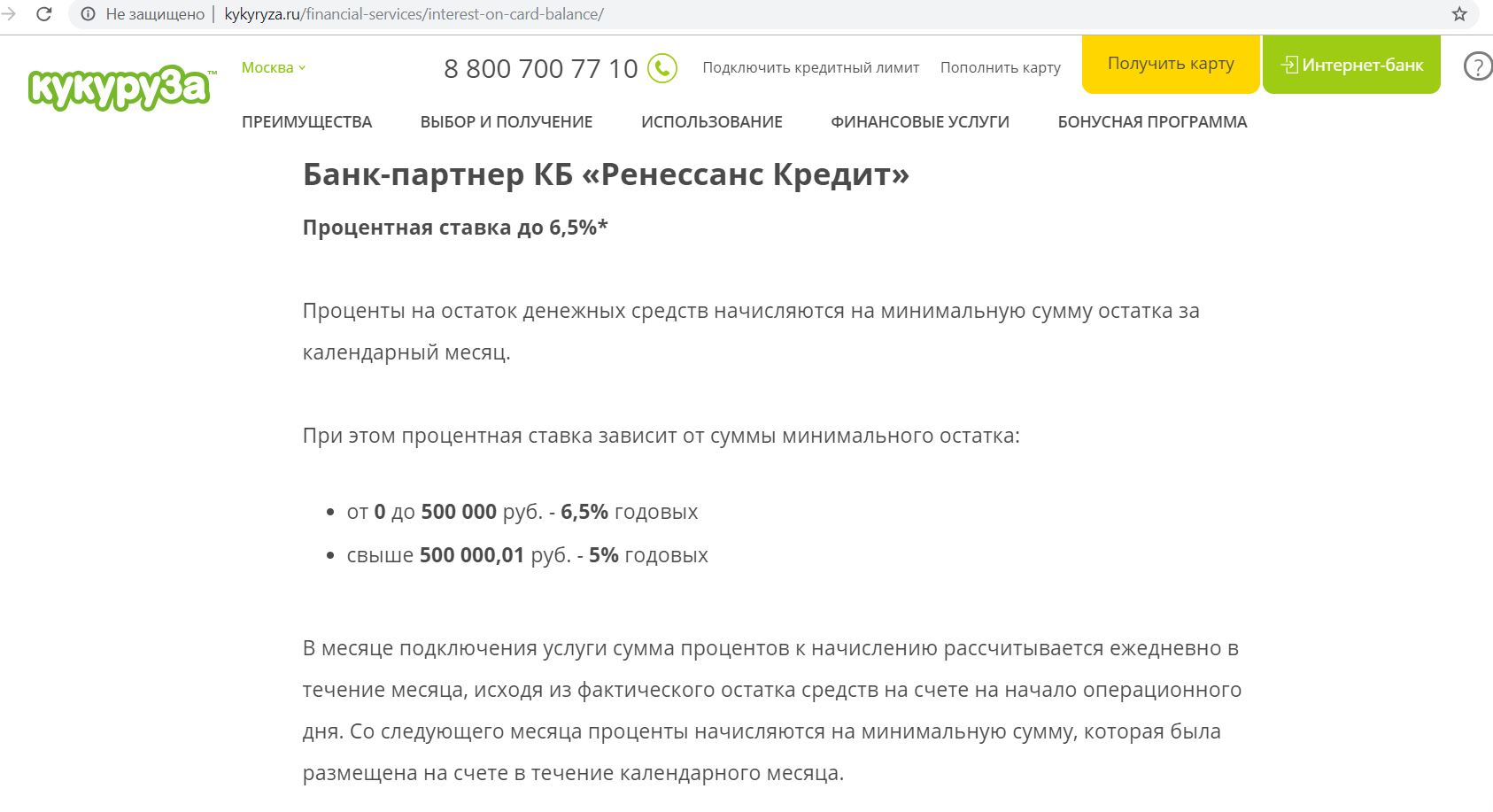Reload the page with the refresh icon
This screenshot has width=1493, height=812.
(44, 14)
